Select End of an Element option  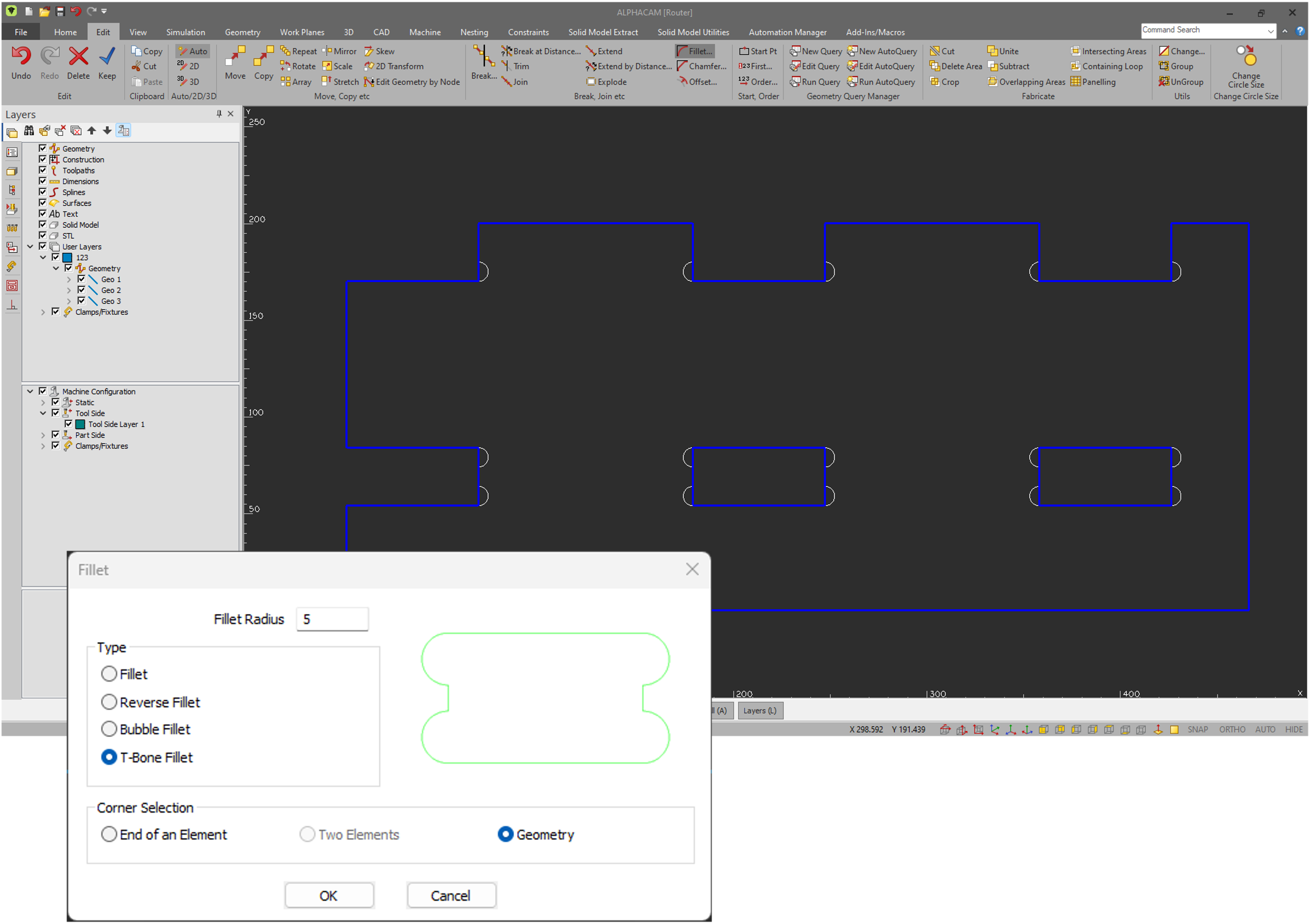click(x=108, y=834)
